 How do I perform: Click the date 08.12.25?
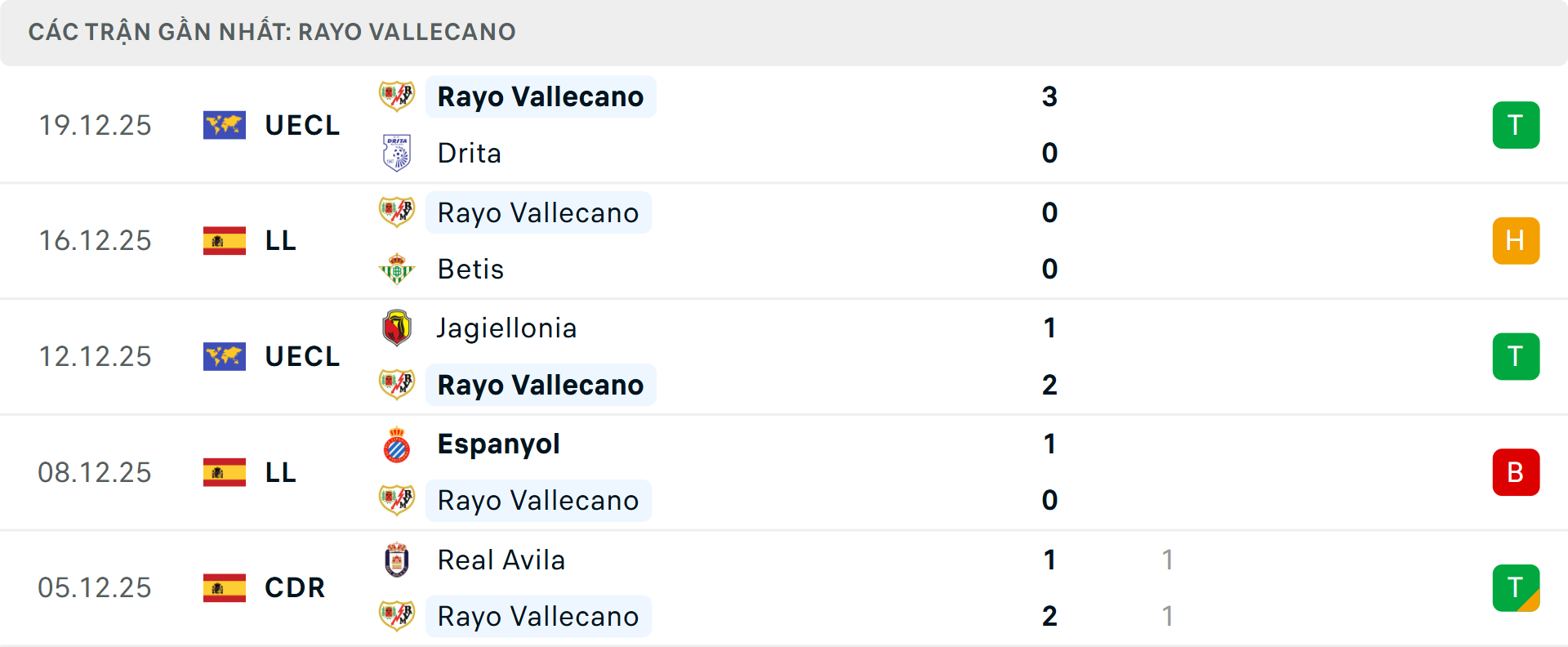point(95,472)
